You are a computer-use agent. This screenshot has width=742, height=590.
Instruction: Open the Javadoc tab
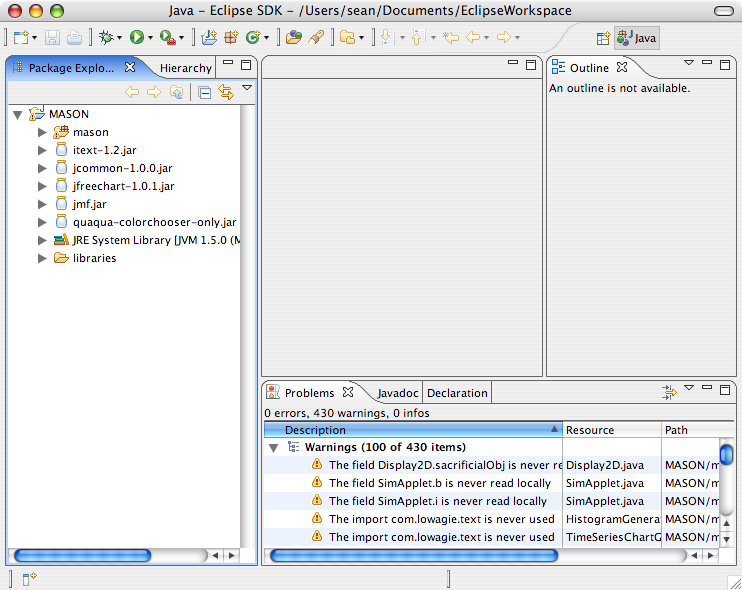pyautogui.click(x=397, y=393)
